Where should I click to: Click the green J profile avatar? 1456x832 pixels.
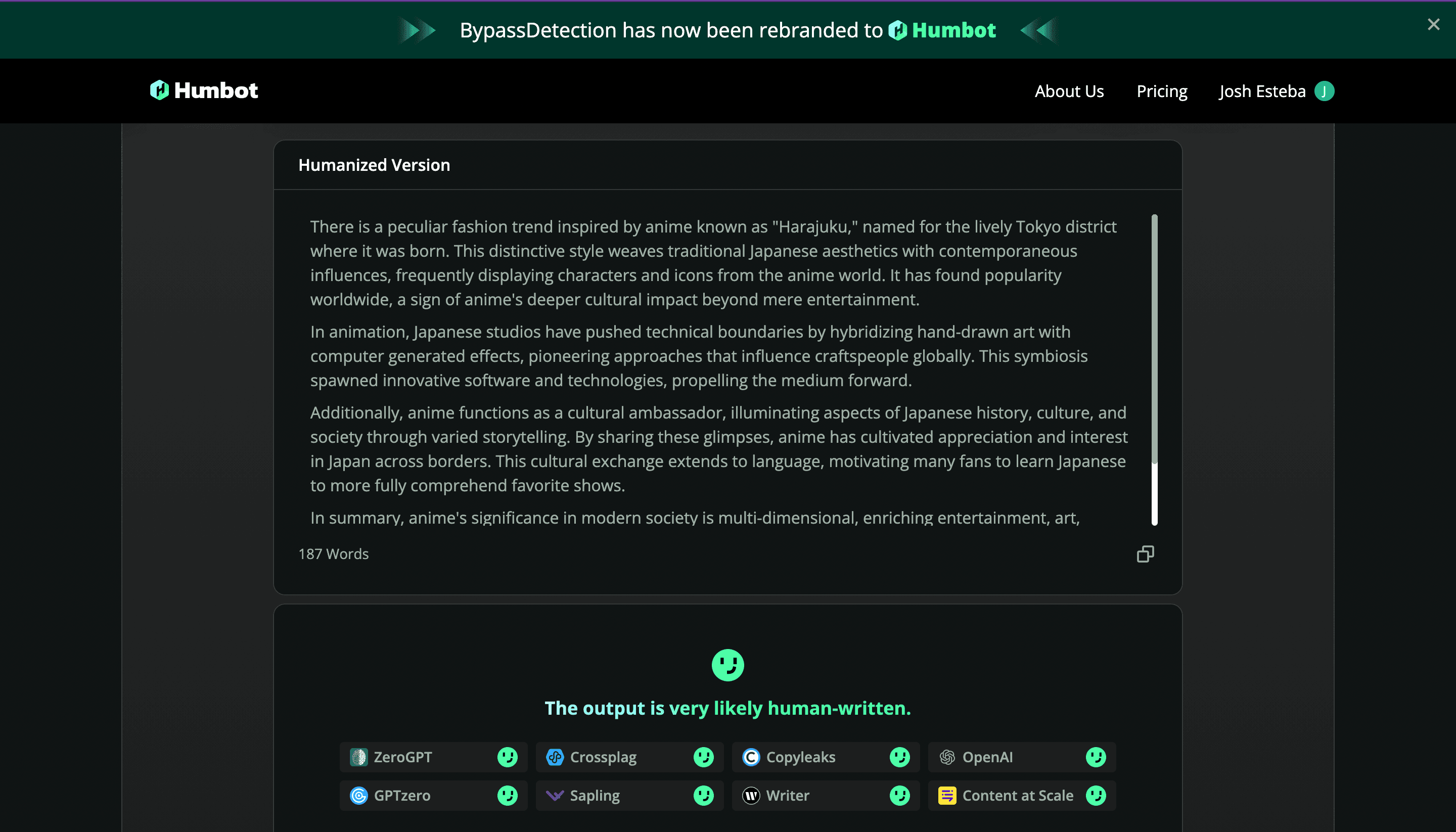pos(1324,91)
